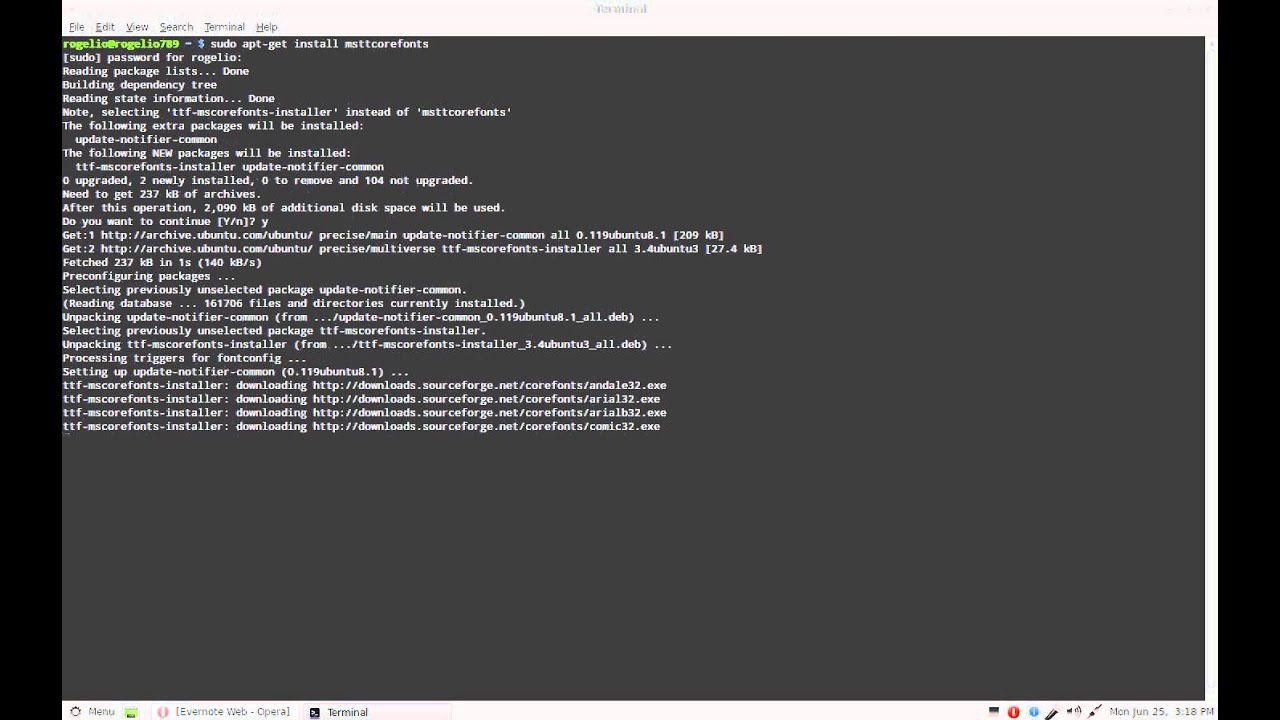Click the 'Setting up update-notifier-common' line
This screenshot has width=1280, height=720.
tap(236, 372)
